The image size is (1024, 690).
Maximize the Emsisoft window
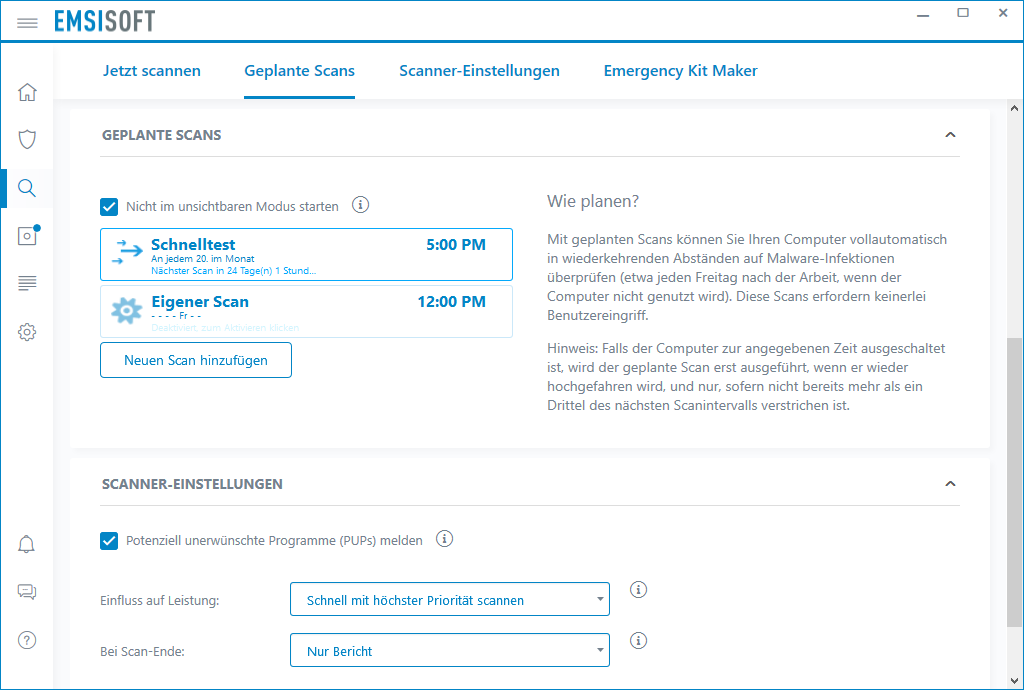(x=963, y=13)
